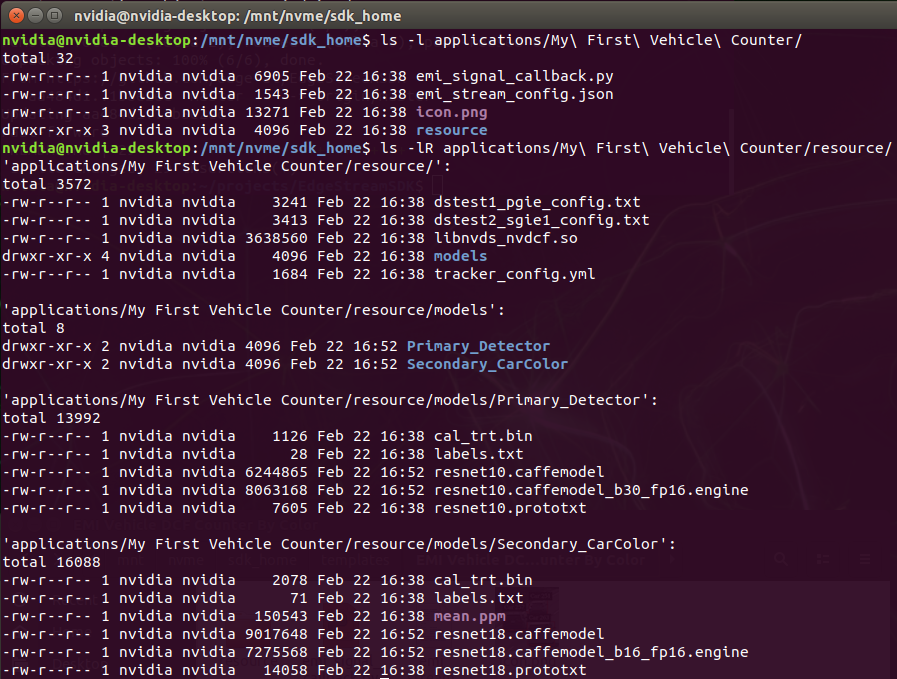Click the resource/models/Primary_Detector path header
Viewport: 897px width, 679px height.
point(330,400)
